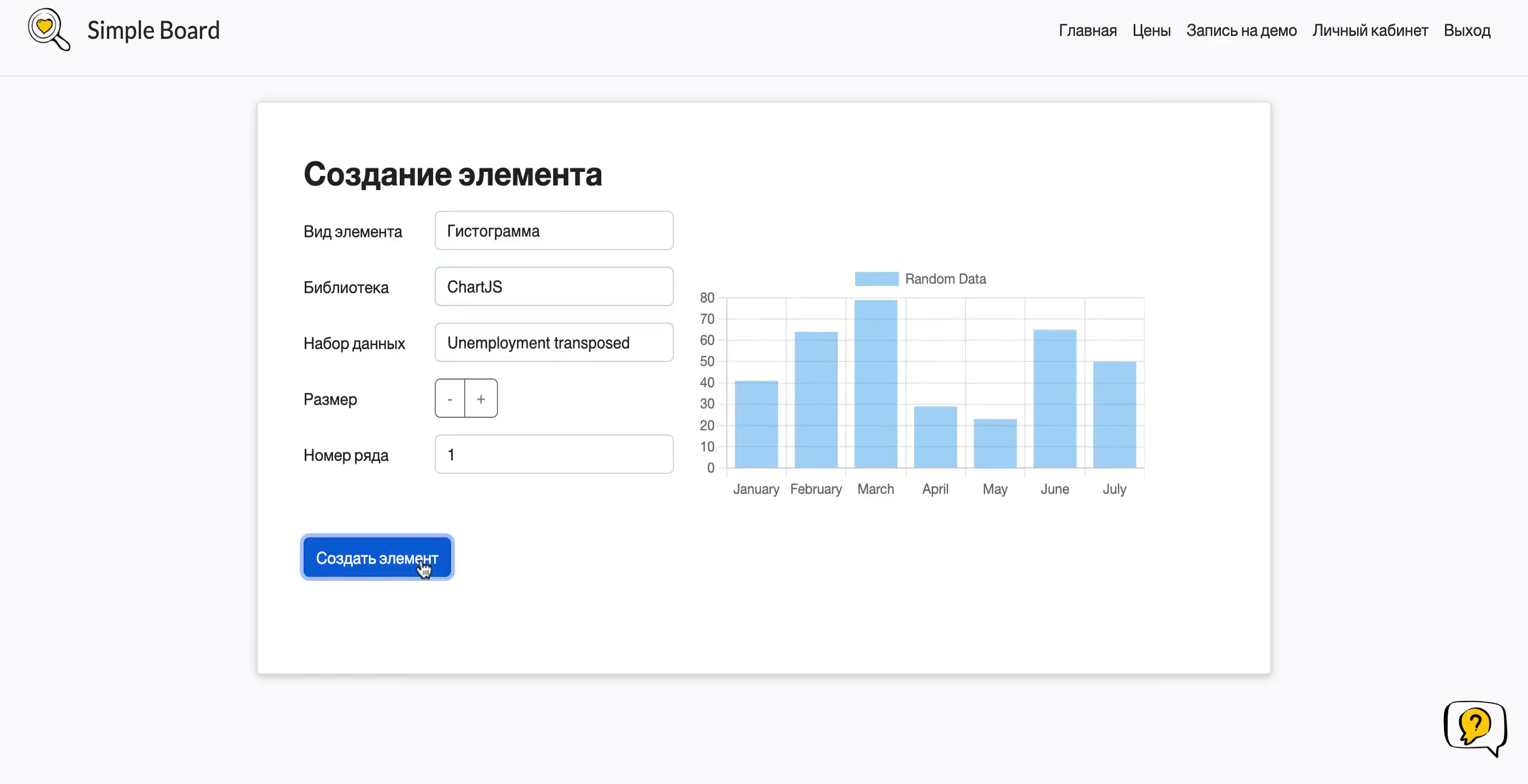1528x784 pixels.
Task: Open the Набор данных dropdown
Action: point(554,342)
